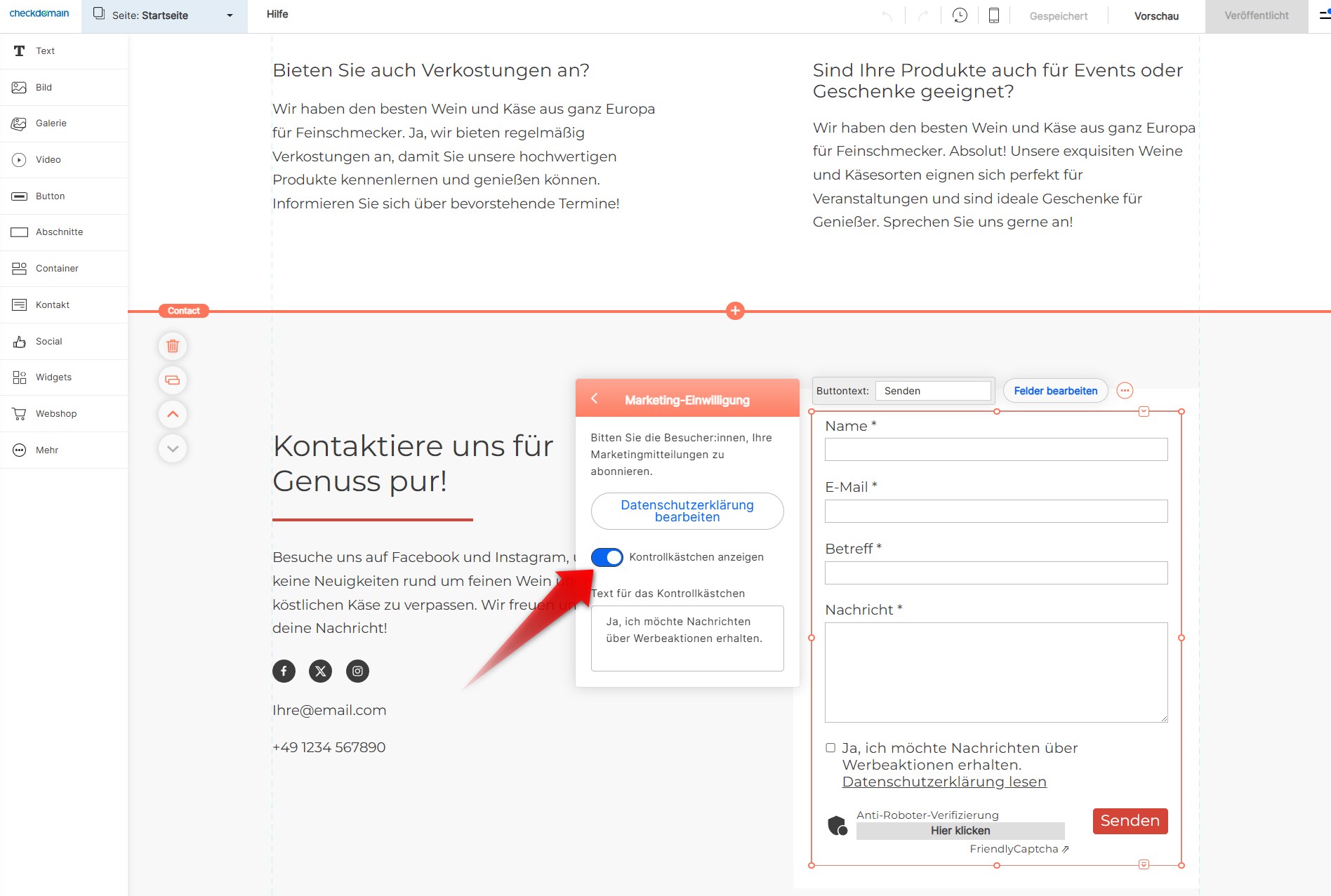Move Contact section up with arrow
Image resolution: width=1331 pixels, height=896 pixels.
tap(173, 414)
